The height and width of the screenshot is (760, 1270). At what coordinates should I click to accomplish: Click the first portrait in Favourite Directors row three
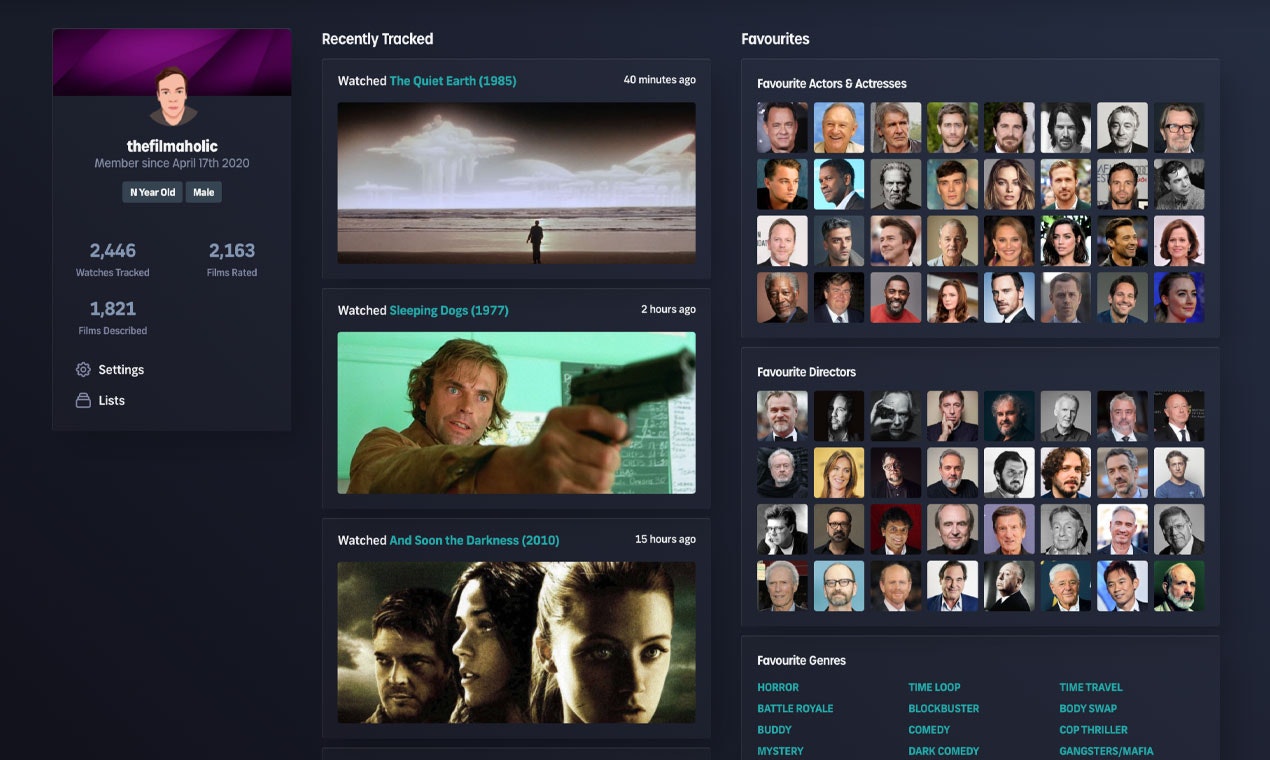(782, 530)
